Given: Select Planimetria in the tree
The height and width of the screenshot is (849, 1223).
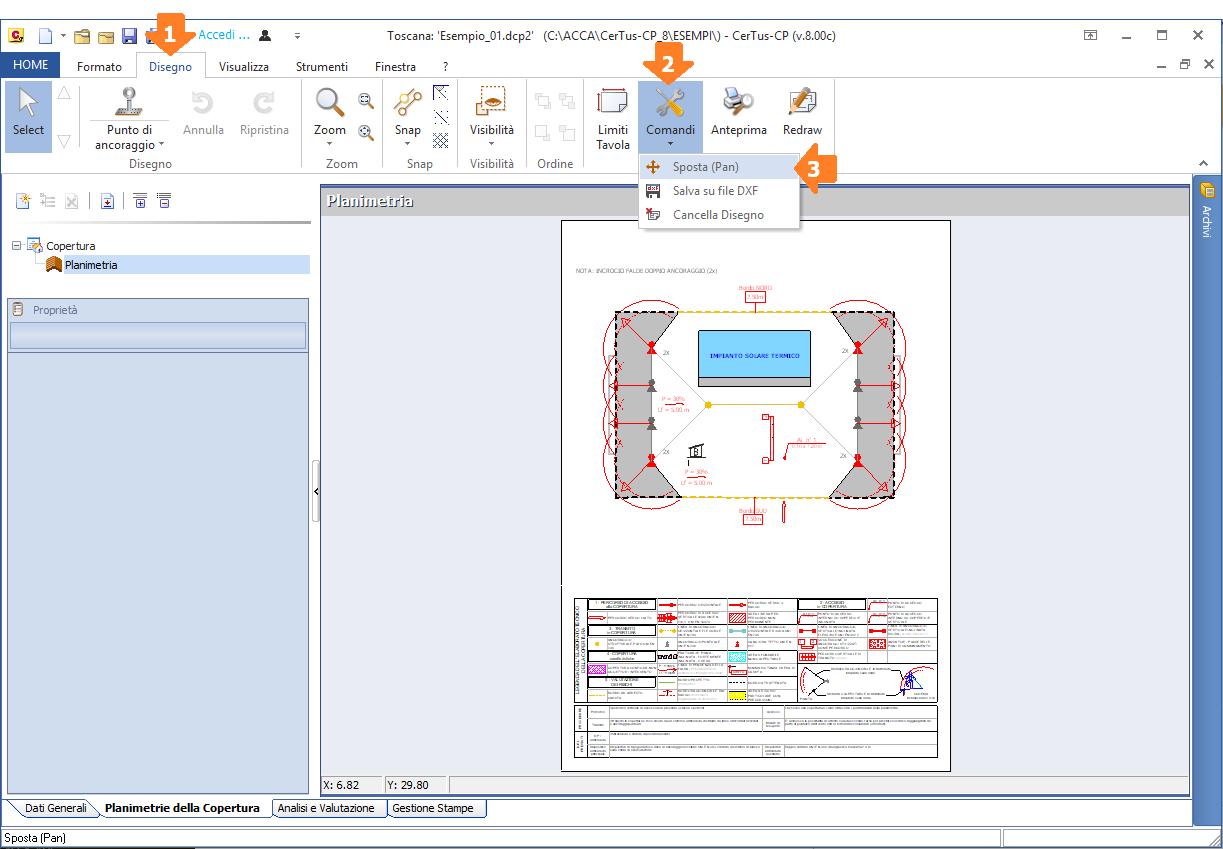Looking at the screenshot, I should click(x=91, y=265).
